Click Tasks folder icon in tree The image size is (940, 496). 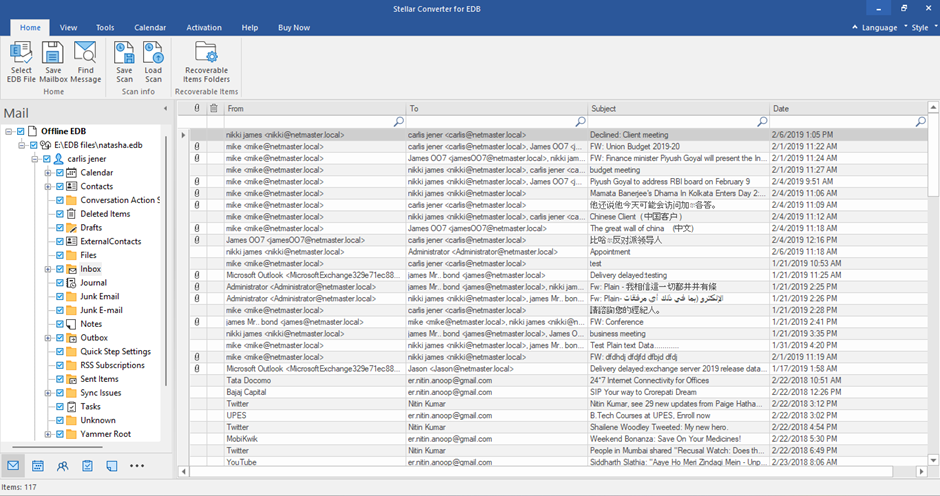pos(71,407)
